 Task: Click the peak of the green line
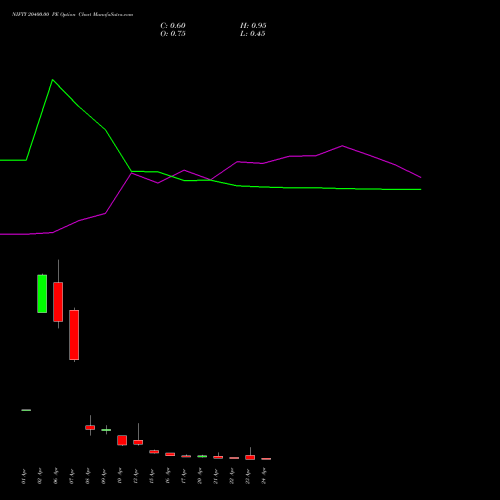coord(53,80)
